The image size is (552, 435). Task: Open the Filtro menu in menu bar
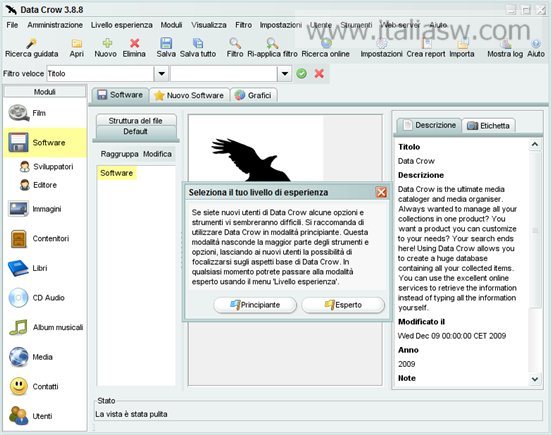tap(243, 25)
